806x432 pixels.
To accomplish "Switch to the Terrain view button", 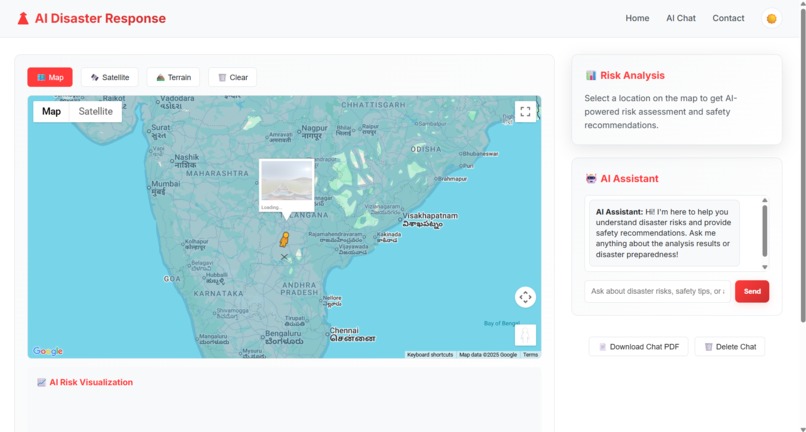I will point(173,77).
